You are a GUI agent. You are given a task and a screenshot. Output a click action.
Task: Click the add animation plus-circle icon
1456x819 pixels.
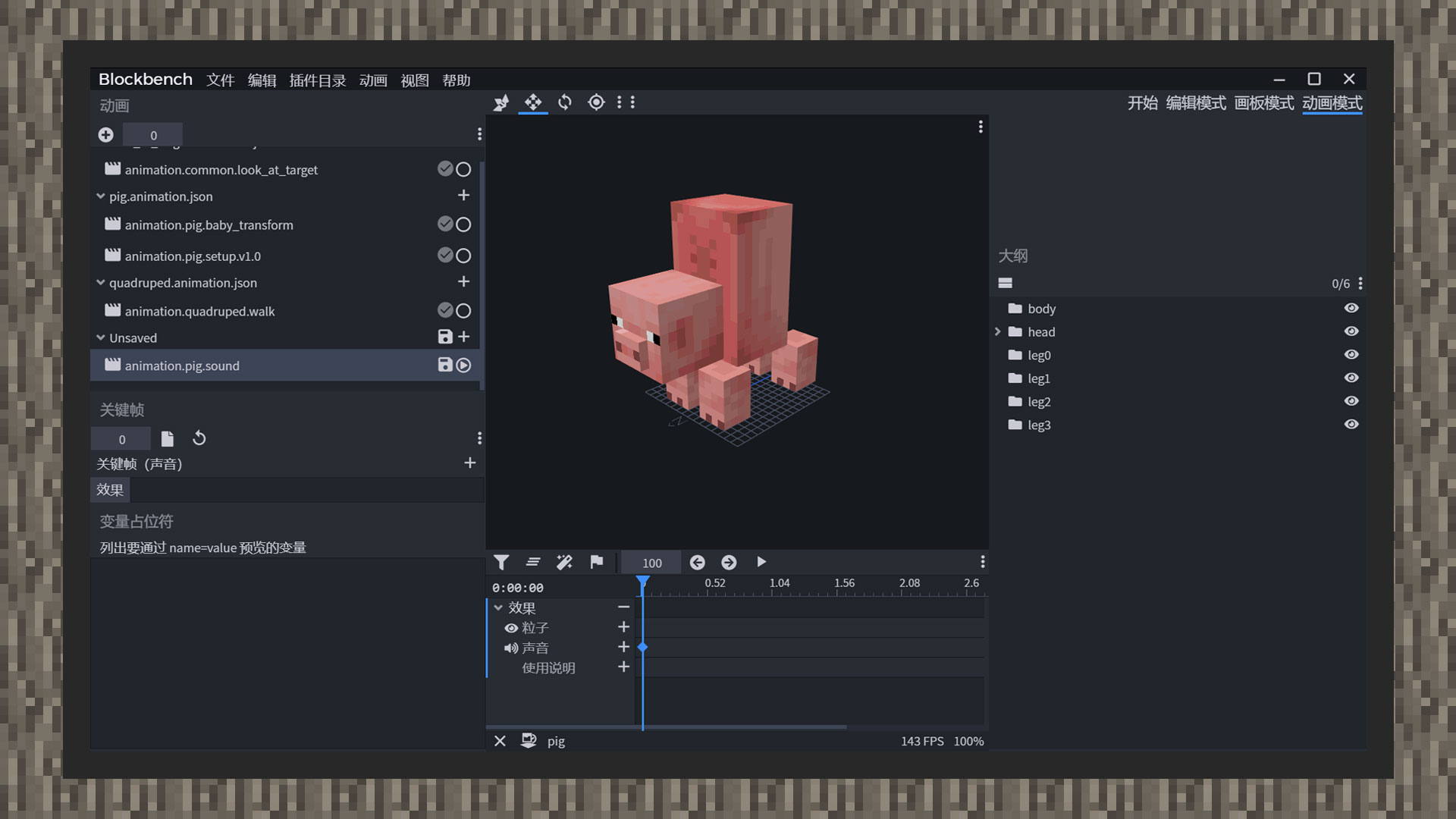tap(106, 135)
